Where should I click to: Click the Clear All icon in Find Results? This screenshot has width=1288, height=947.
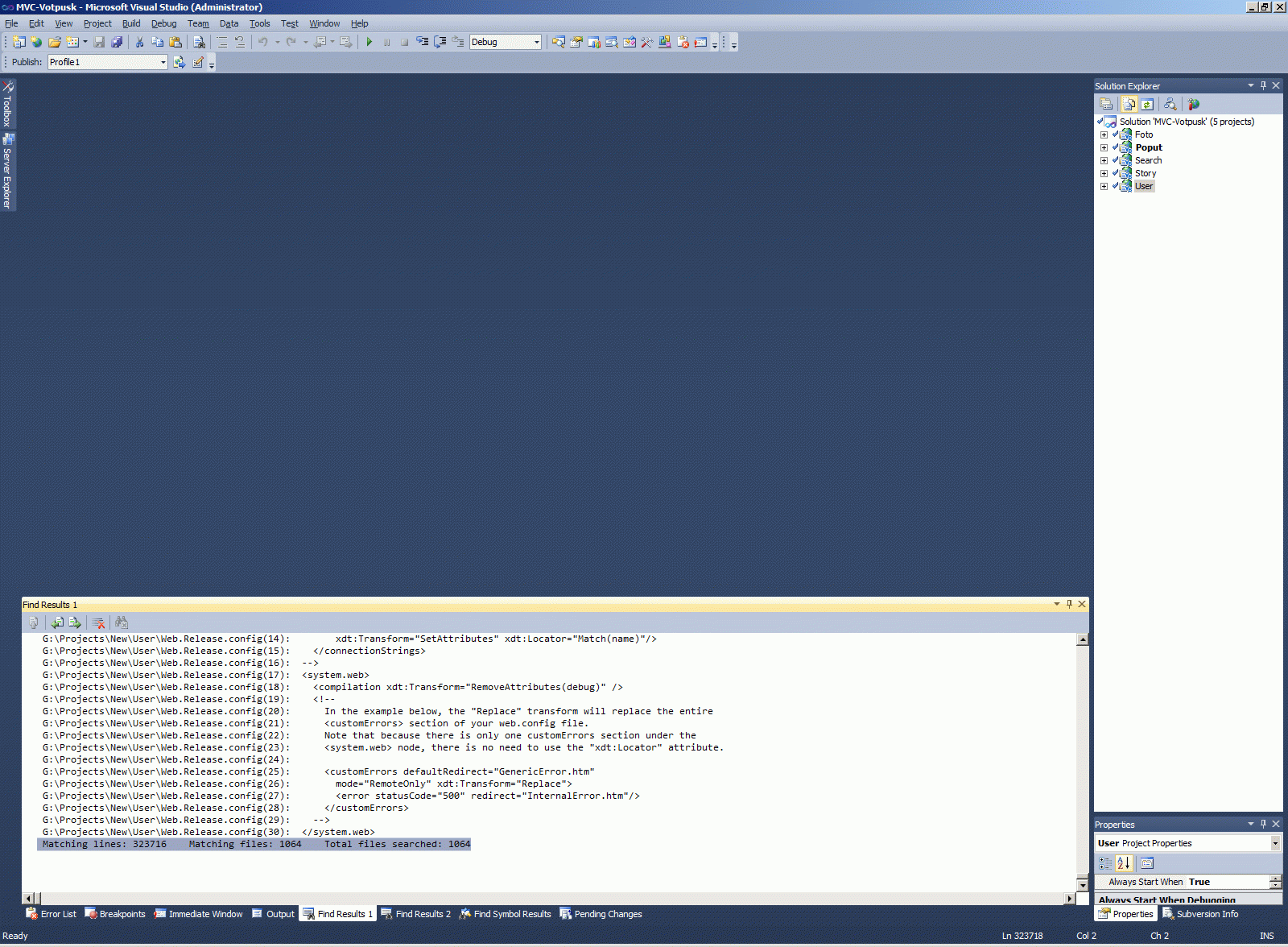point(98,622)
